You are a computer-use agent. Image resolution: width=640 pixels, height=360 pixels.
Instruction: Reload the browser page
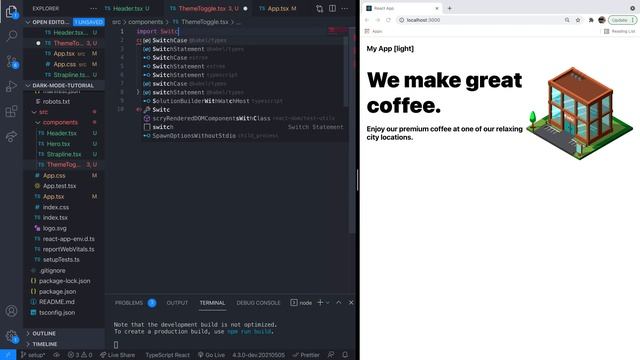[x=388, y=20]
